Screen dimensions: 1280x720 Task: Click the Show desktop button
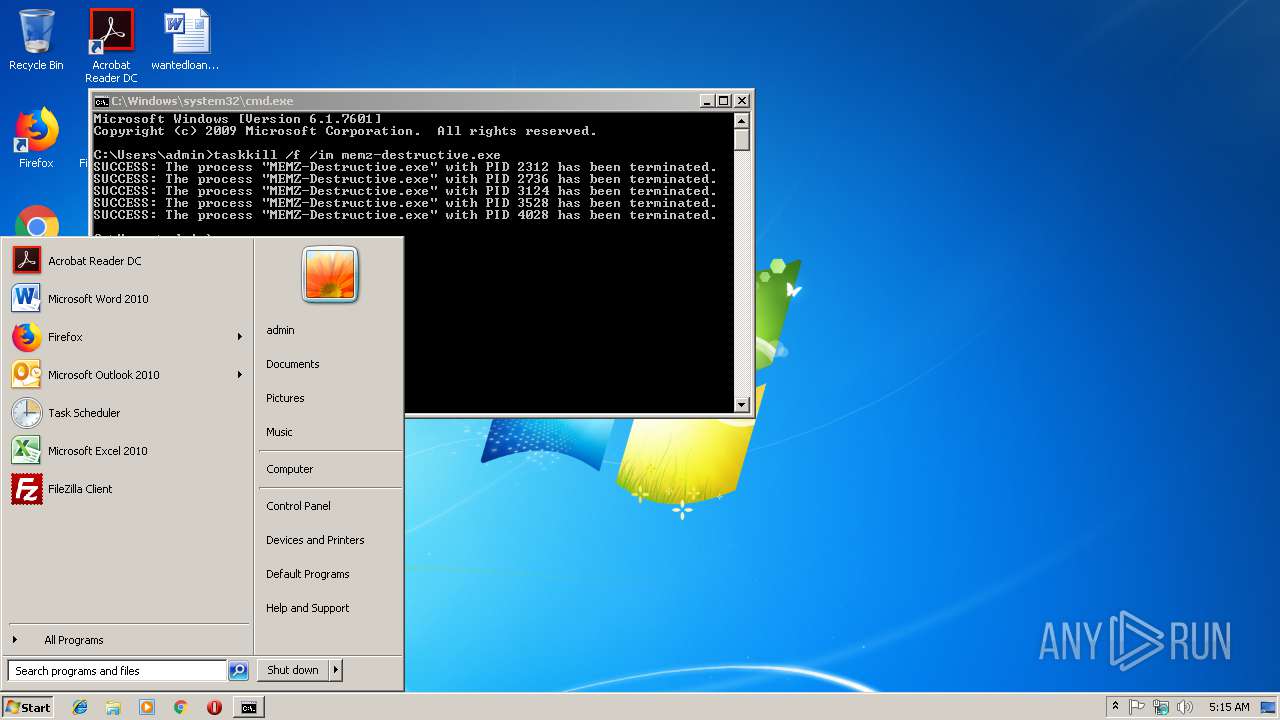point(1270,707)
